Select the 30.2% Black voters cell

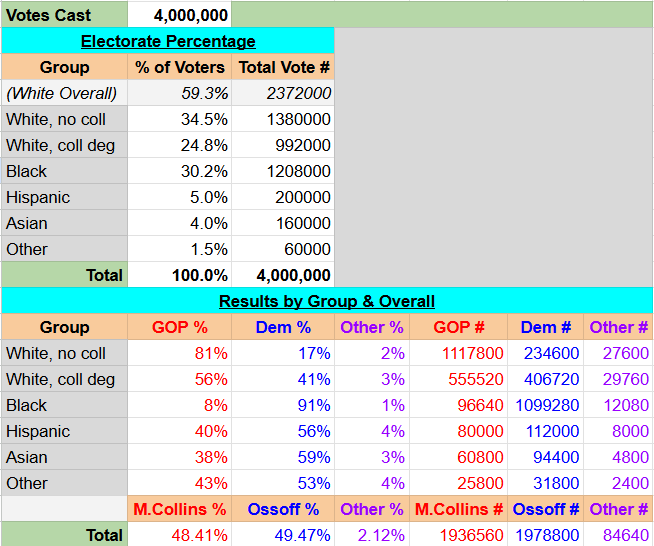pyautogui.click(x=179, y=171)
